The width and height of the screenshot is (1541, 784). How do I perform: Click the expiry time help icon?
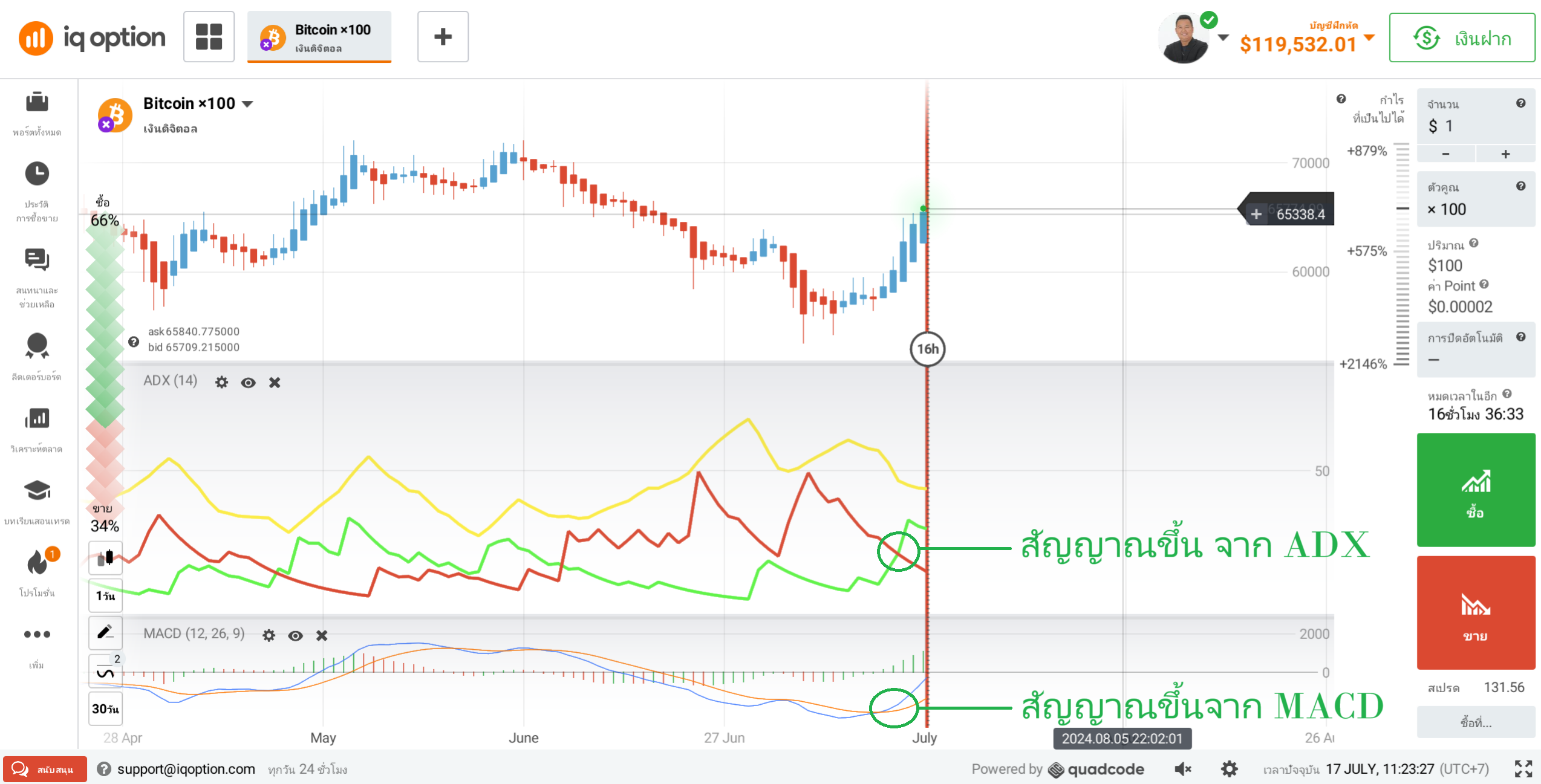[x=1507, y=394]
